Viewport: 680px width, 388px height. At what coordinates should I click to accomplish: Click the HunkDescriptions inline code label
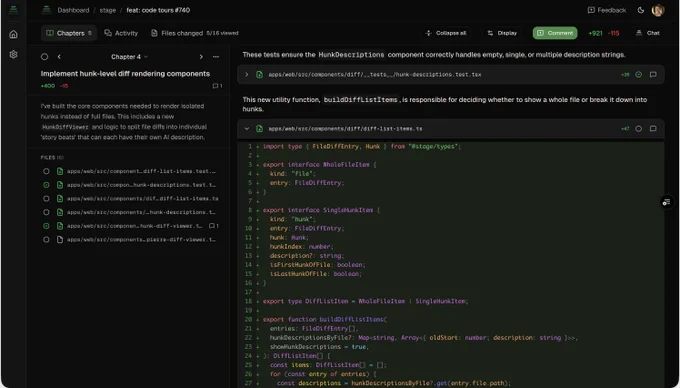pos(351,55)
